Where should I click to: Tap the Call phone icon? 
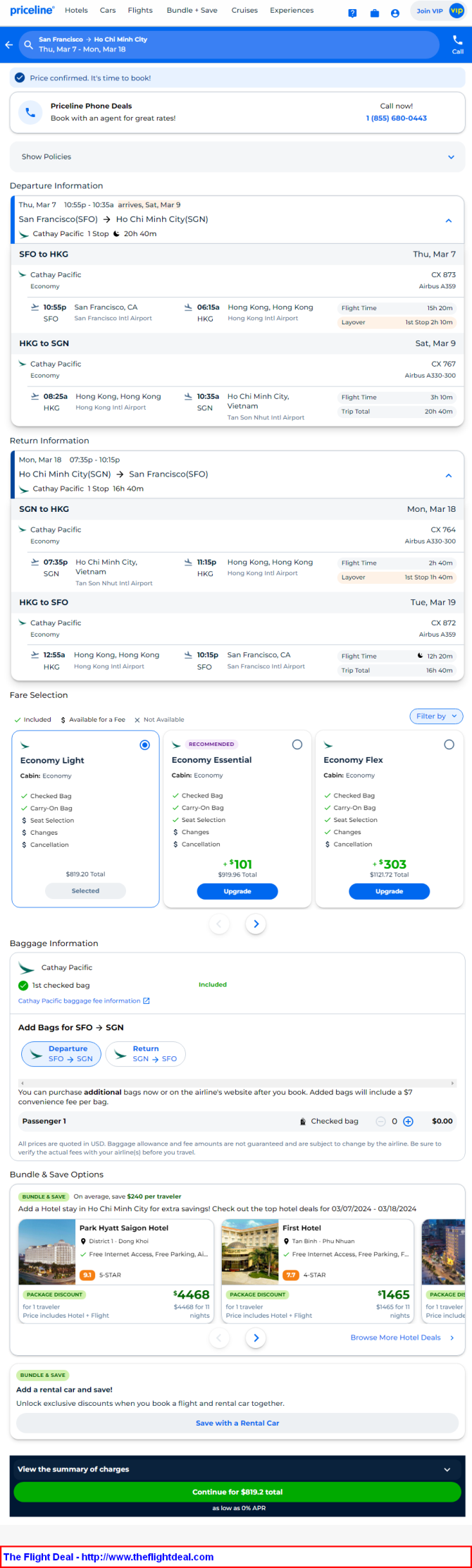click(x=458, y=39)
